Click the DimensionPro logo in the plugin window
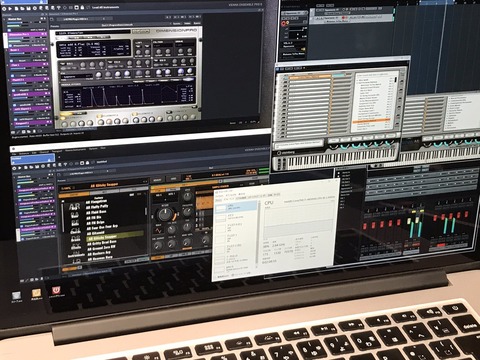 176,31
